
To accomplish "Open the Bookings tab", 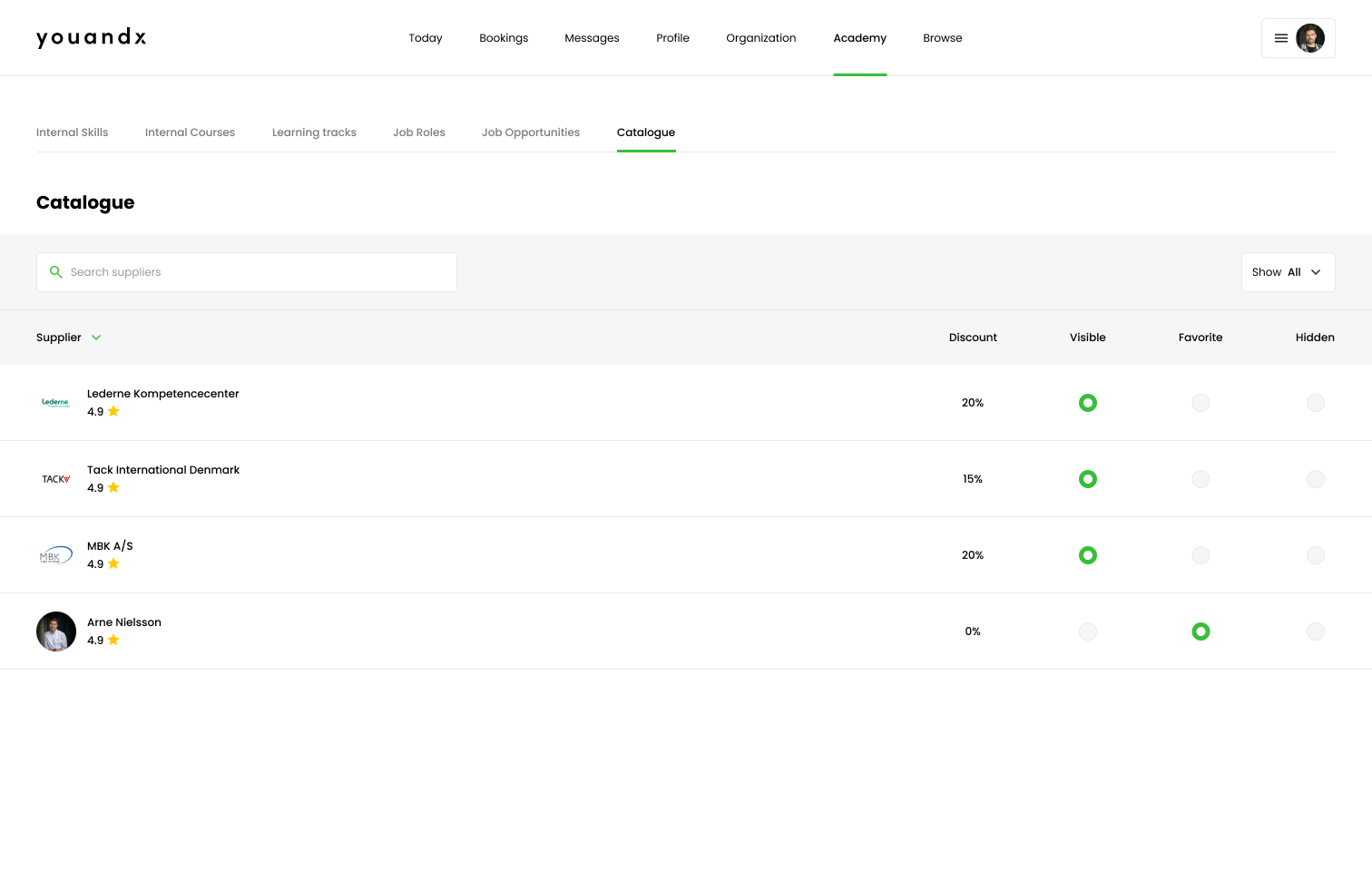I will pyautogui.click(x=504, y=38).
